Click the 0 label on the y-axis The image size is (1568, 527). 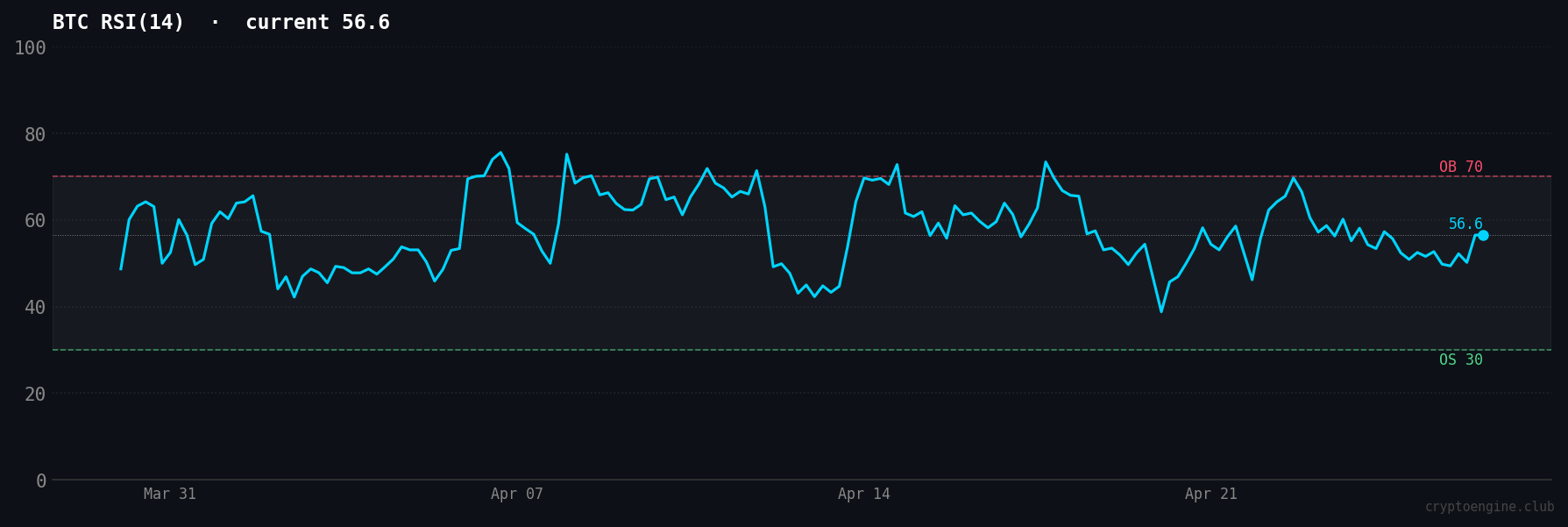[41, 481]
